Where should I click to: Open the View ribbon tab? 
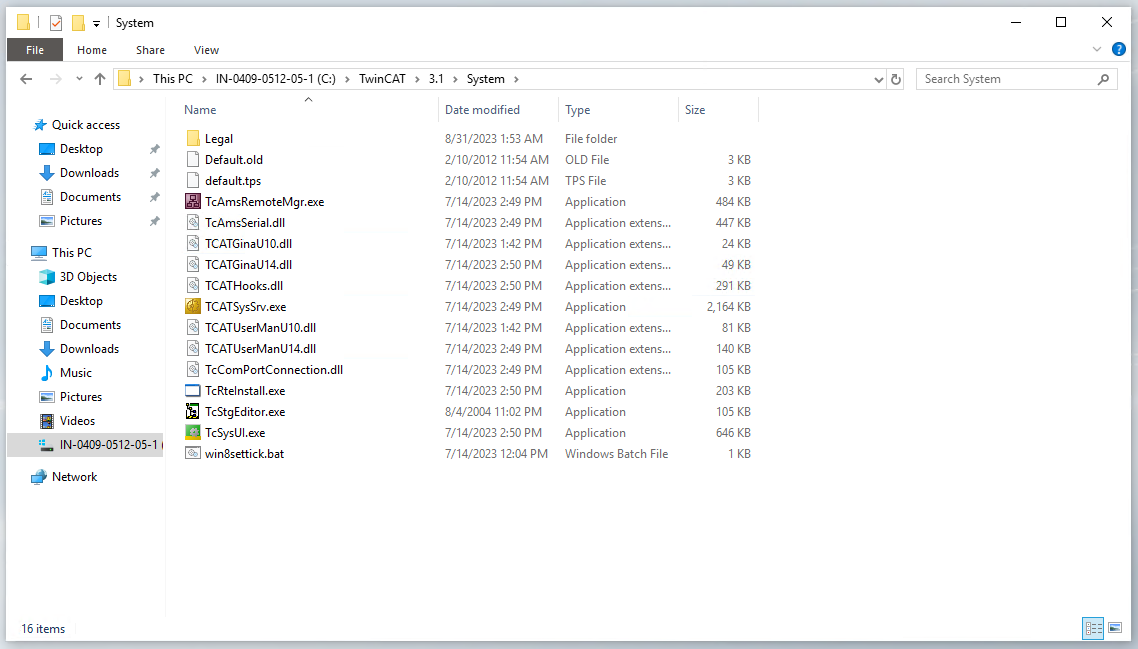pyautogui.click(x=206, y=50)
